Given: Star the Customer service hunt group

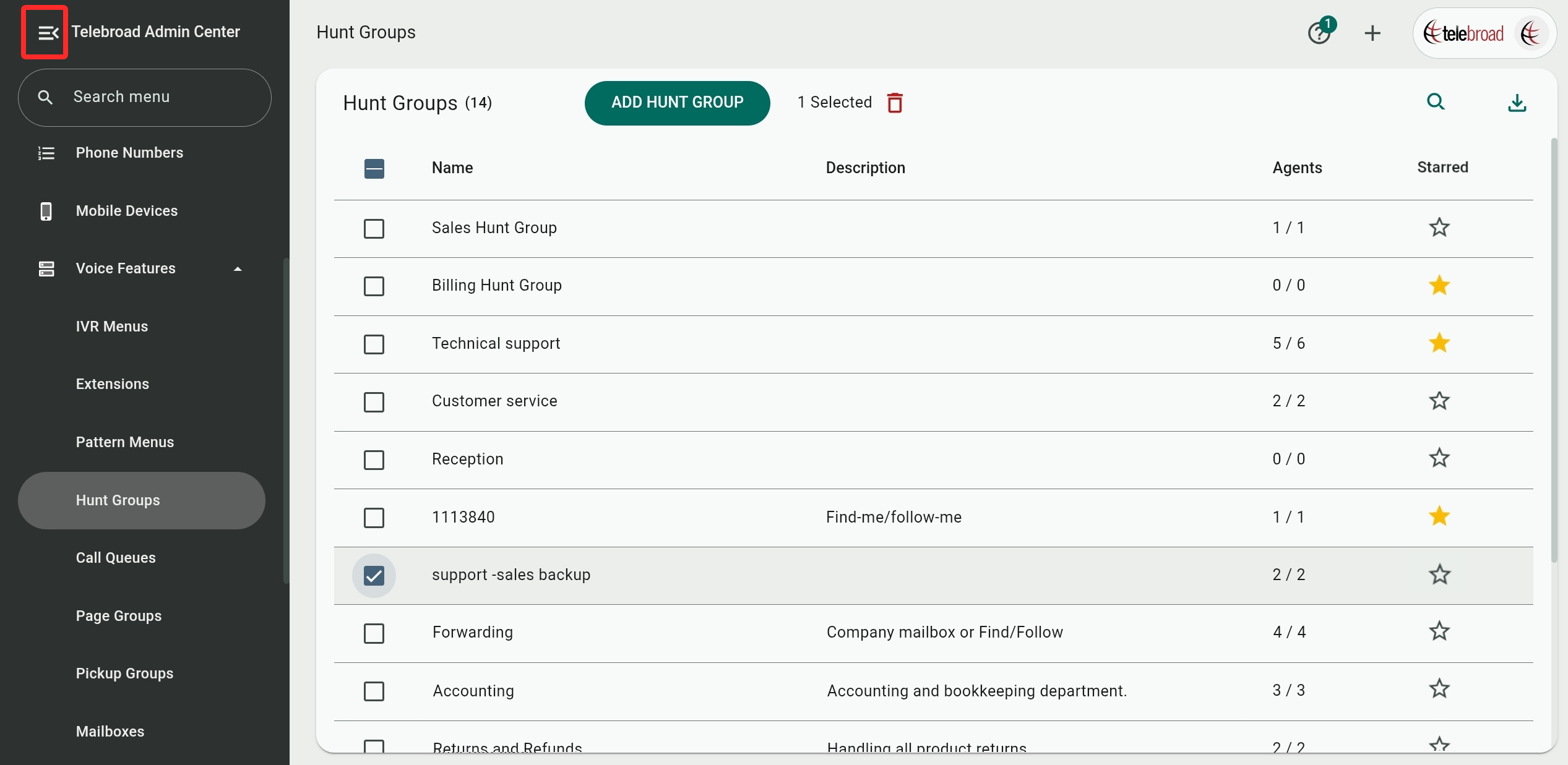Looking at the screenshot, I should click(x=1439, y=401).
